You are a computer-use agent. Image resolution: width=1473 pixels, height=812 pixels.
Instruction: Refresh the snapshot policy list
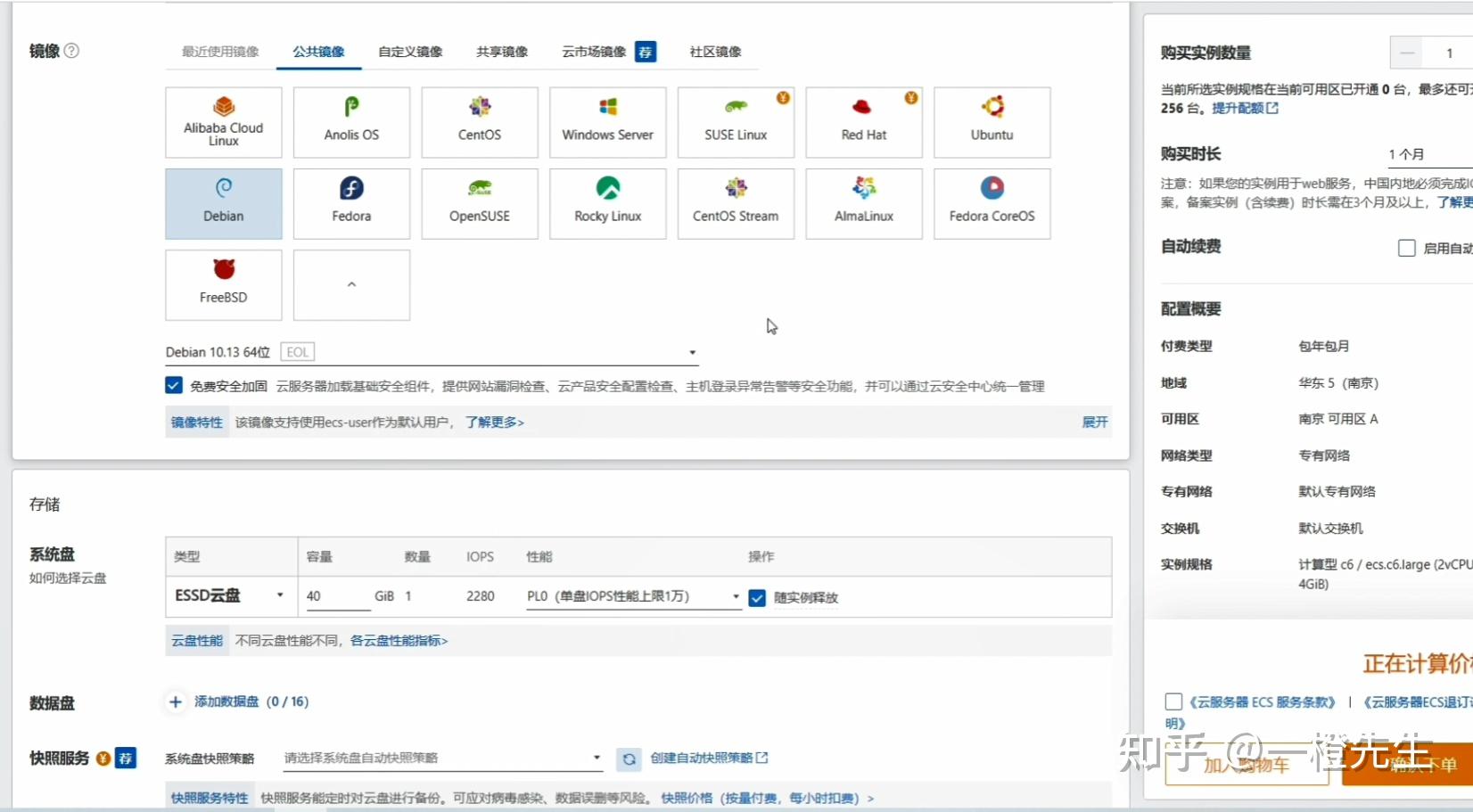[x=629, y=759]
